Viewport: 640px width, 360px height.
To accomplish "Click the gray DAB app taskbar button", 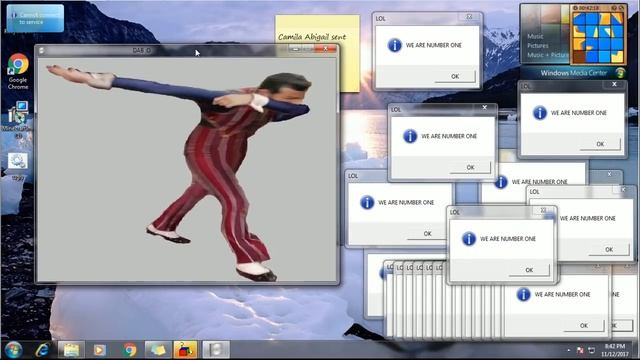I will pos(216,350).
